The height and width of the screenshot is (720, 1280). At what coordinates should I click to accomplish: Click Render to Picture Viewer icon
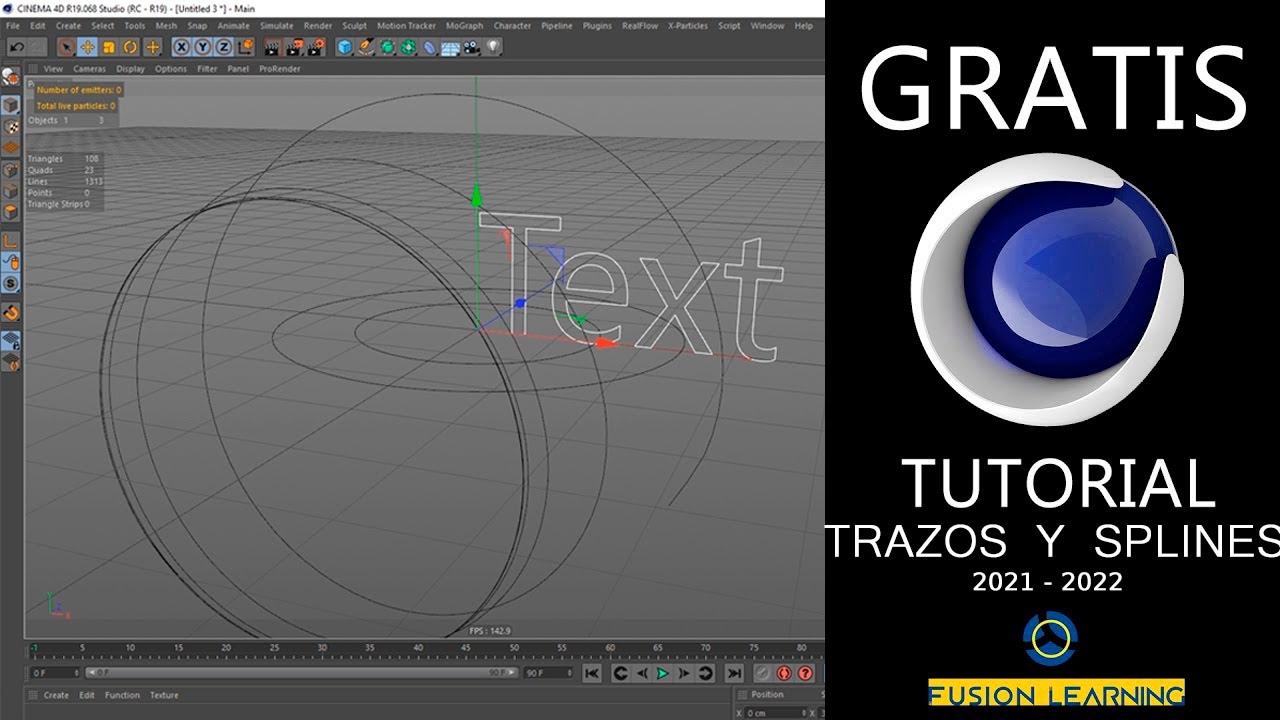(294, 47)
